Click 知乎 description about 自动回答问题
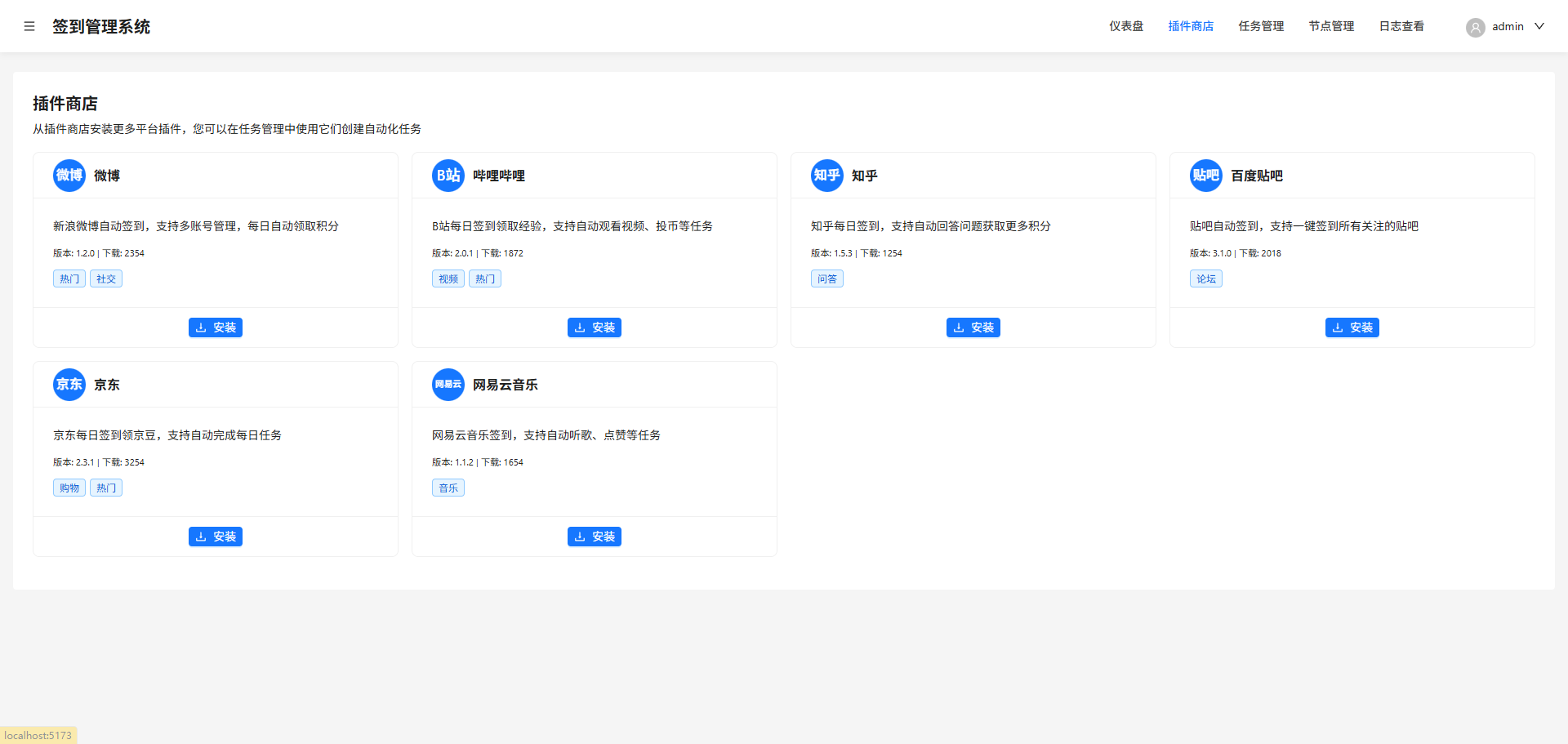Image resolution: width=1568 pixels, height=744 pixels. 931,226
